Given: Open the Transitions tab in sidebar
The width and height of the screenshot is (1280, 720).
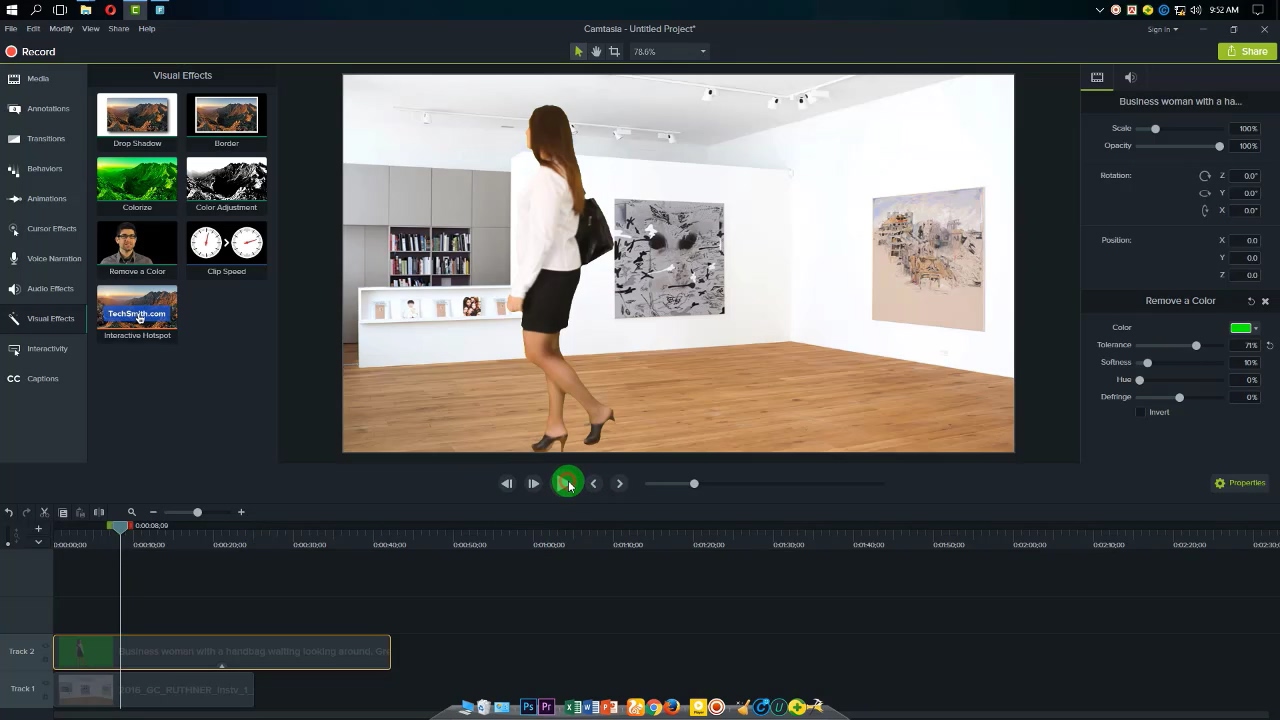Looking at the screenshot, I should click(x=45, y=139).
